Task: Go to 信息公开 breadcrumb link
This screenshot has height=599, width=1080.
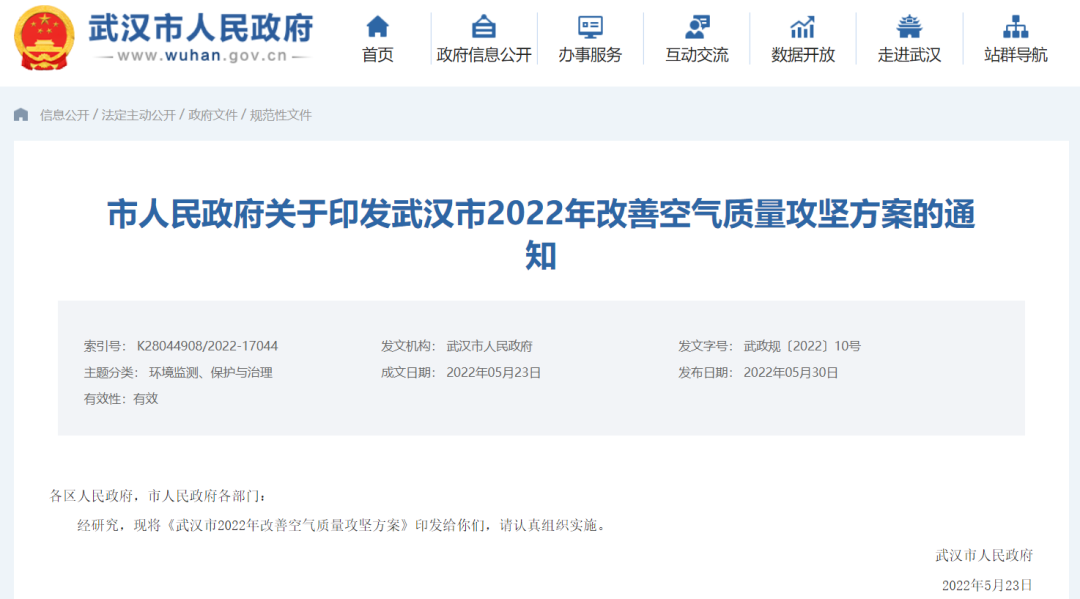Action: [x=65, y=115]
